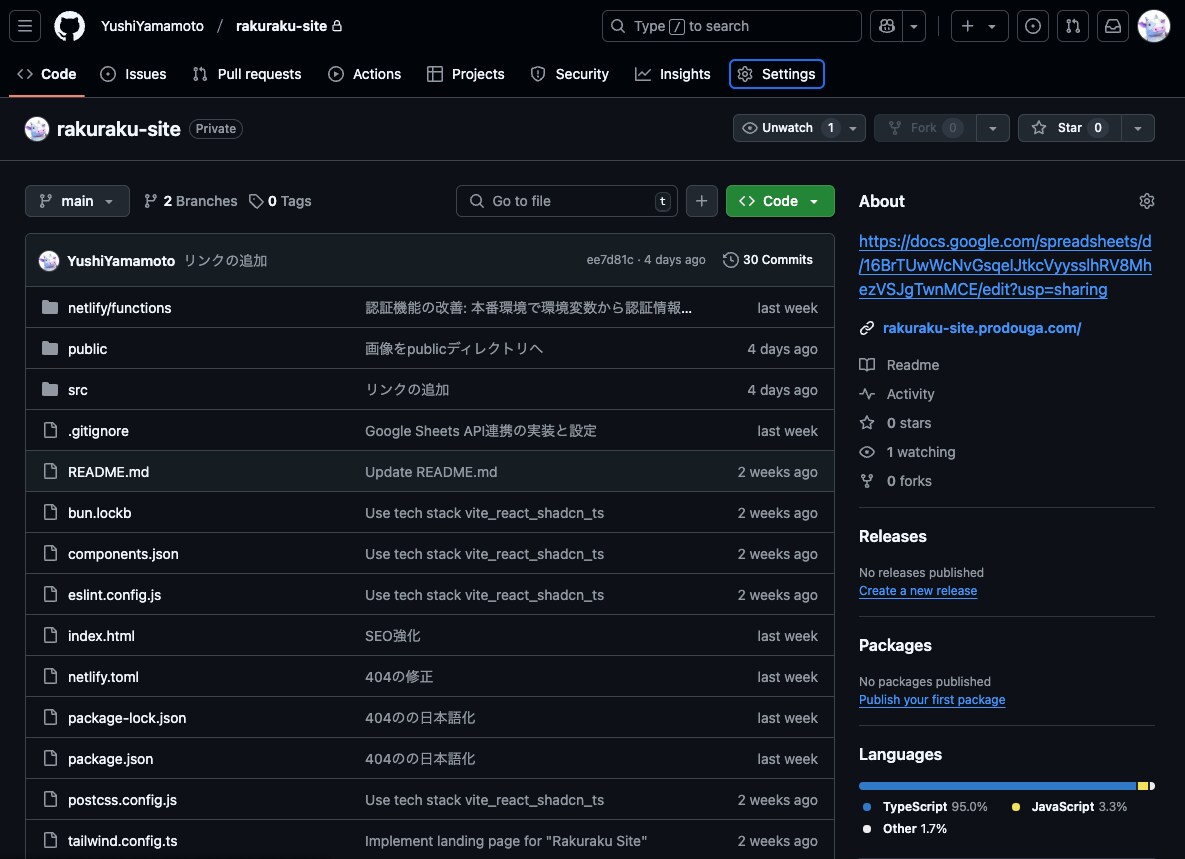1185x859 pixels.
Task: Open the Settings tab
Action: tap(777, 74)
